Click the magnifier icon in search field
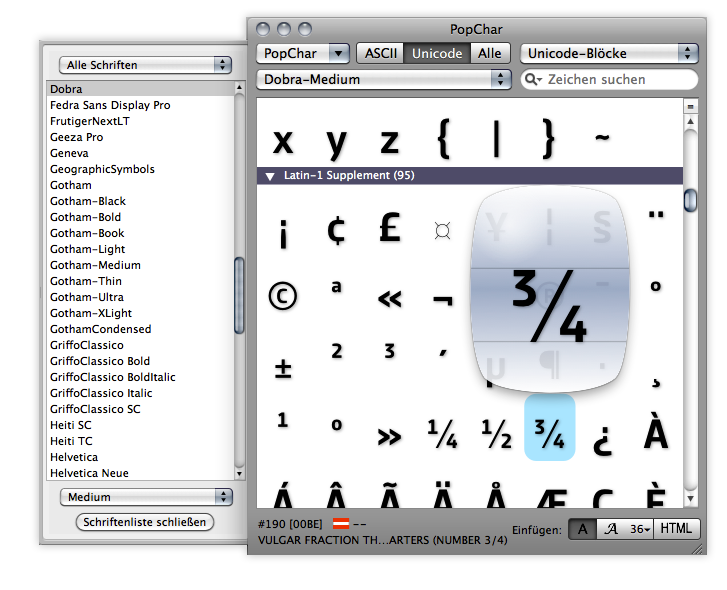This screenshot has height=590, width=727. (533, 79)
